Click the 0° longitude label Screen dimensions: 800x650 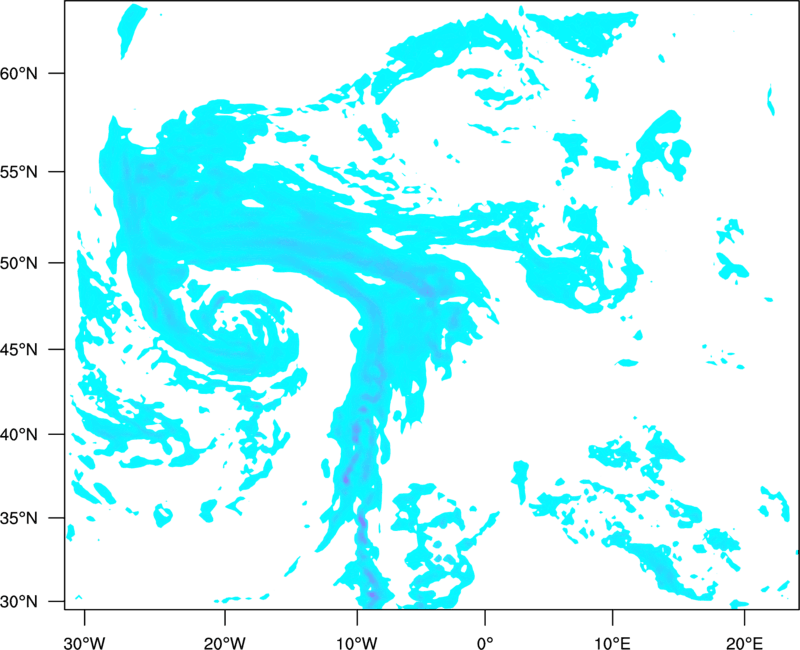[x=485, y=643]
